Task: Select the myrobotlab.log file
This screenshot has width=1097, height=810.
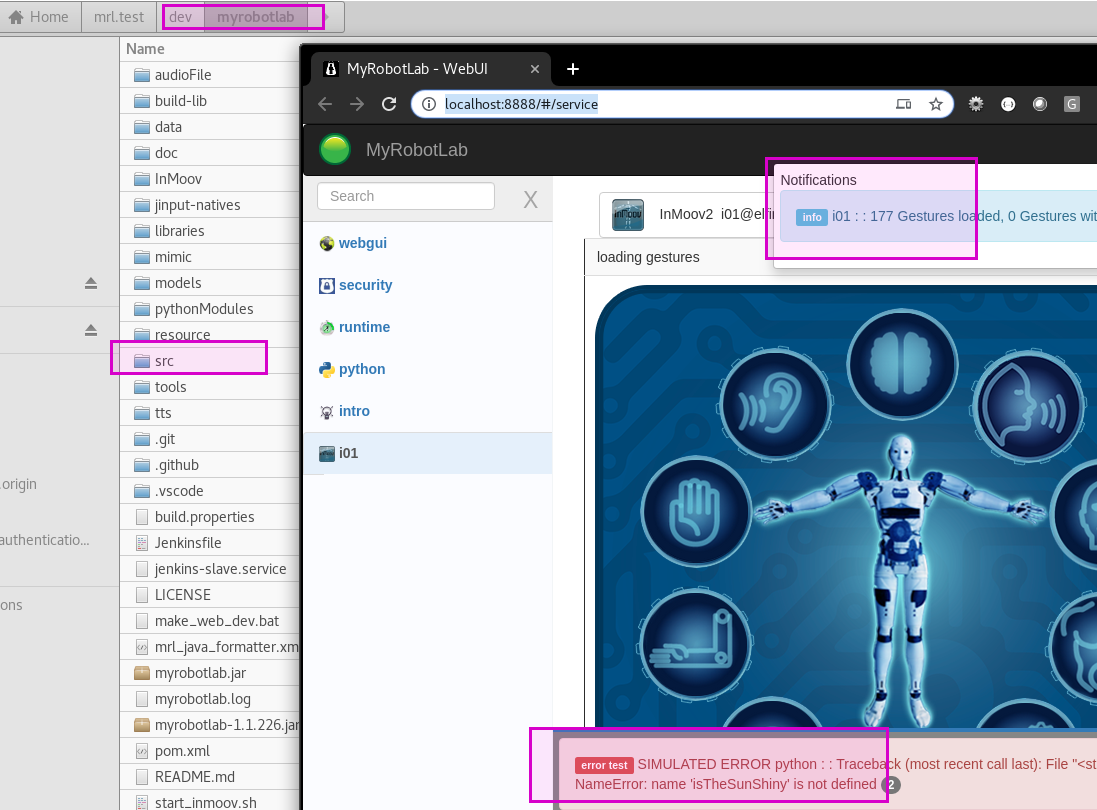Action: point(210,699)
